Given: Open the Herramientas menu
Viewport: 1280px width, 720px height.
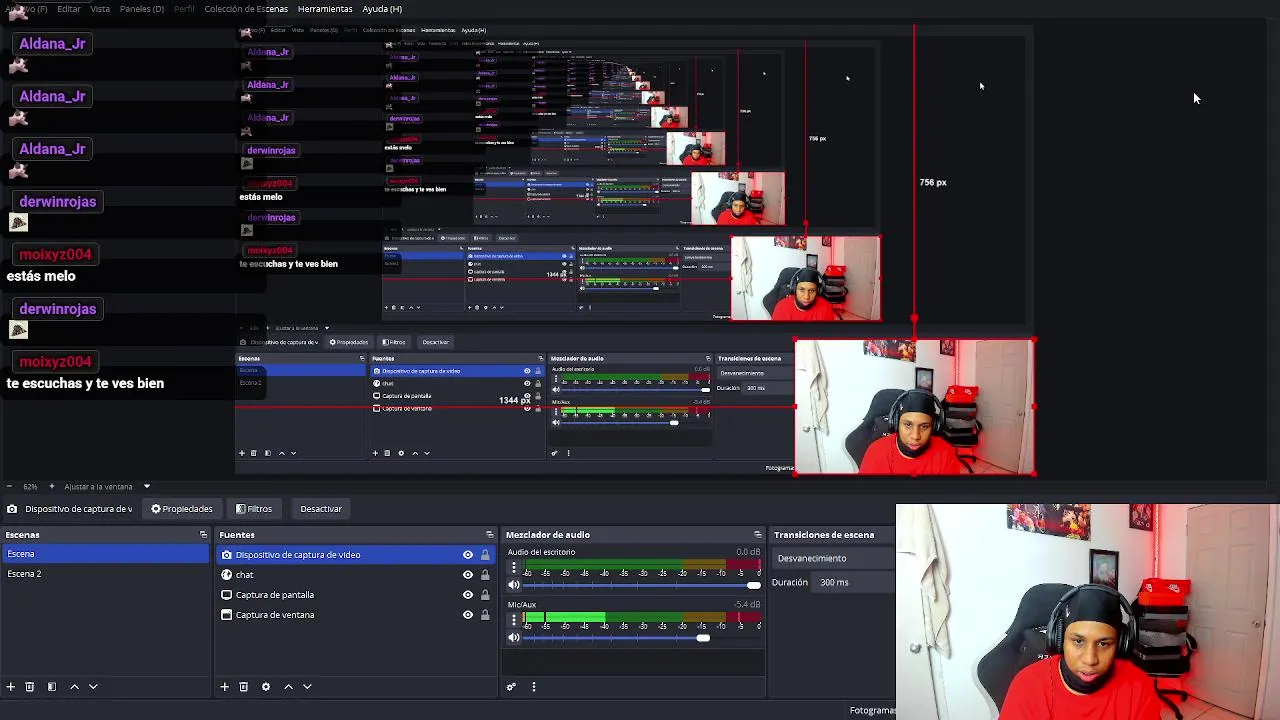Looking at the screenshot, I should (325, 9).
